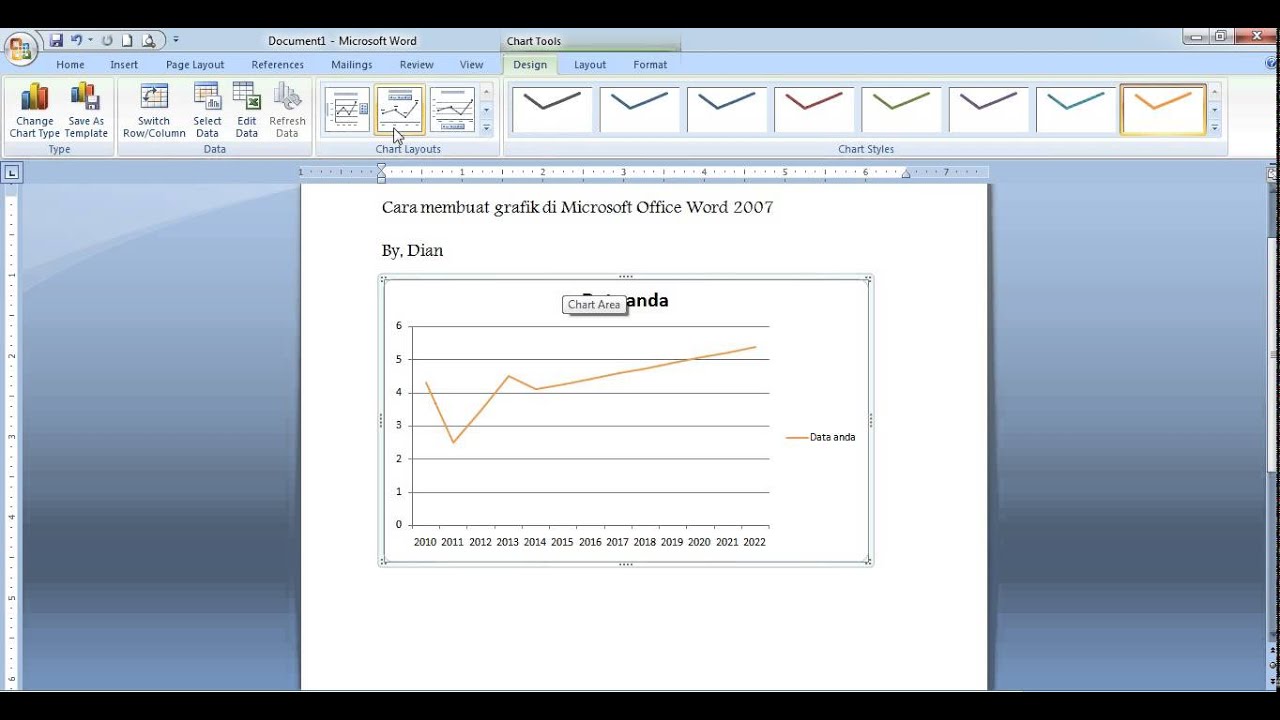The width and height of the screenshot is (1280, 720).
Task: Apply the third chart layout thumbnail
Action: pos(452,110)
